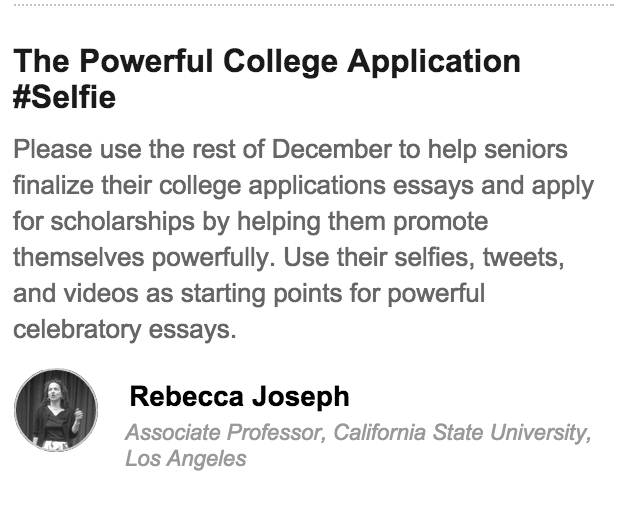This screenshot has width=632, height=514.
Task: Click the dotted divider line above the article
Action: [313, 5]
